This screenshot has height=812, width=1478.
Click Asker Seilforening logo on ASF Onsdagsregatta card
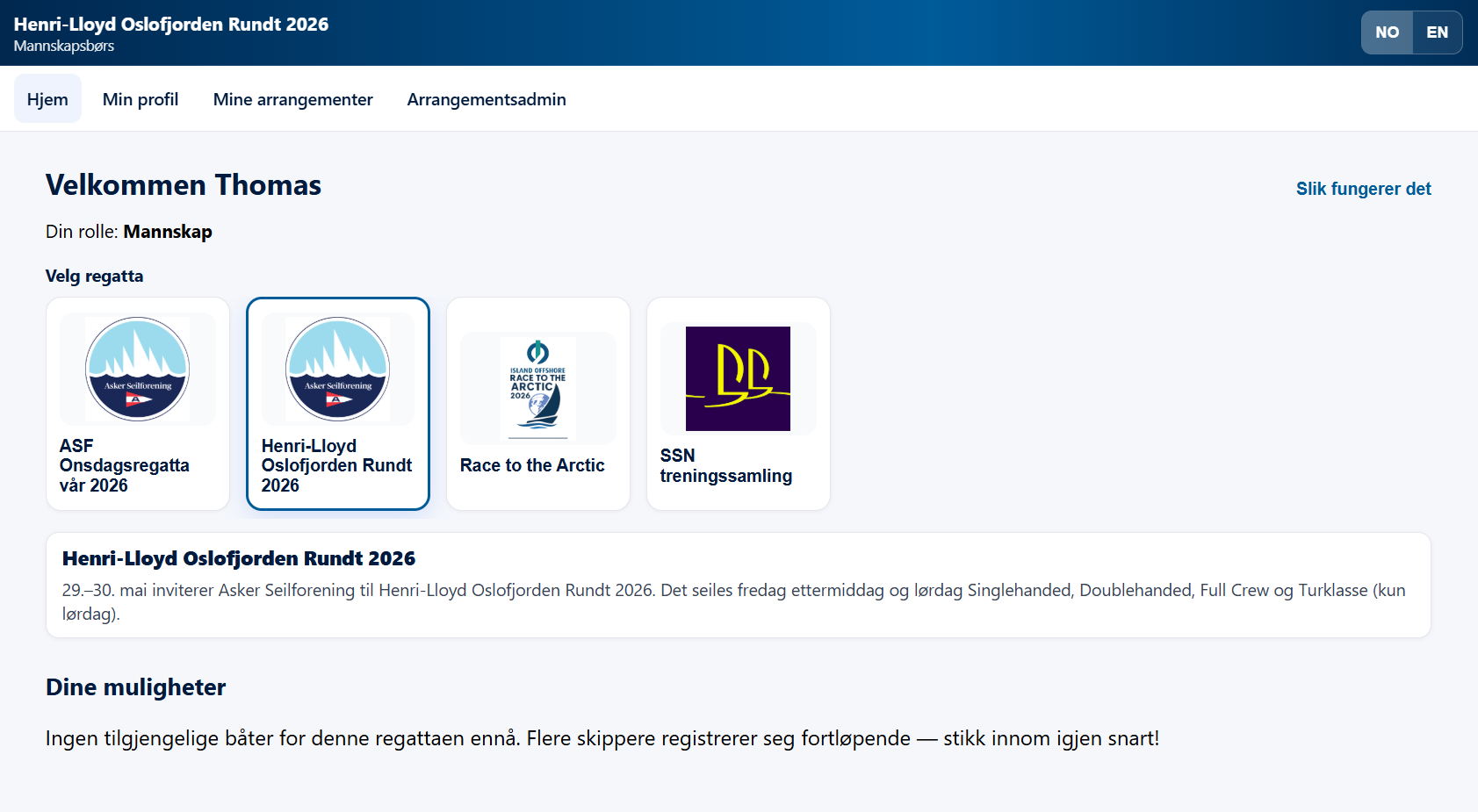tap(137, 369)
